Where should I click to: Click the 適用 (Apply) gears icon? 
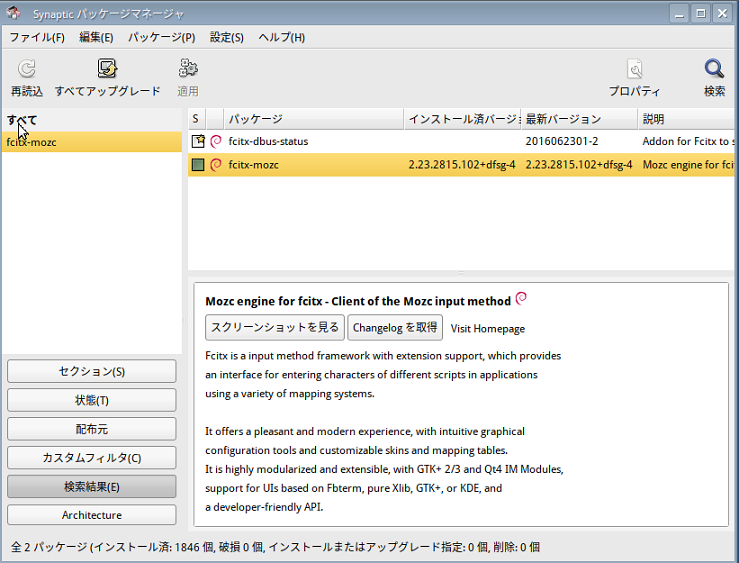tap(188, 68)
